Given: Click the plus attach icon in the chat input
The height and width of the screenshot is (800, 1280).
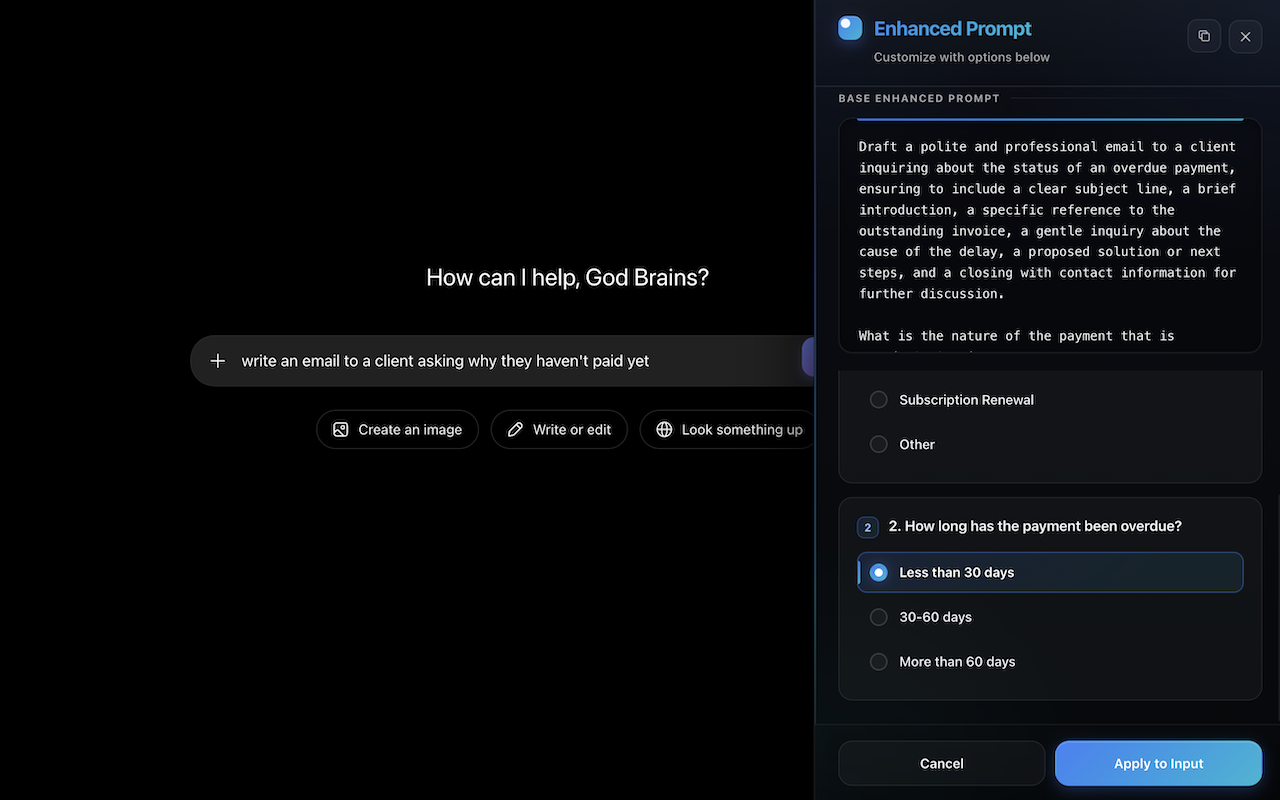Looking at the screenshot, I should pos(218,361).
